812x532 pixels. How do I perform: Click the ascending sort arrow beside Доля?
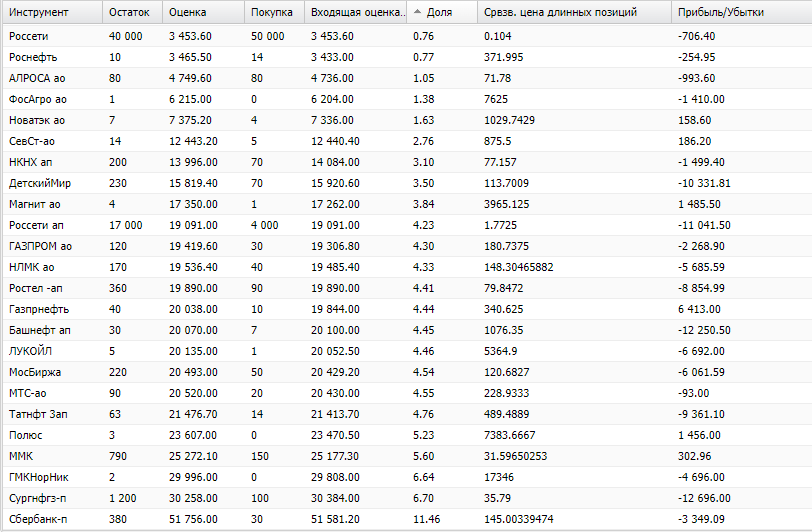[x=417, y=11]
